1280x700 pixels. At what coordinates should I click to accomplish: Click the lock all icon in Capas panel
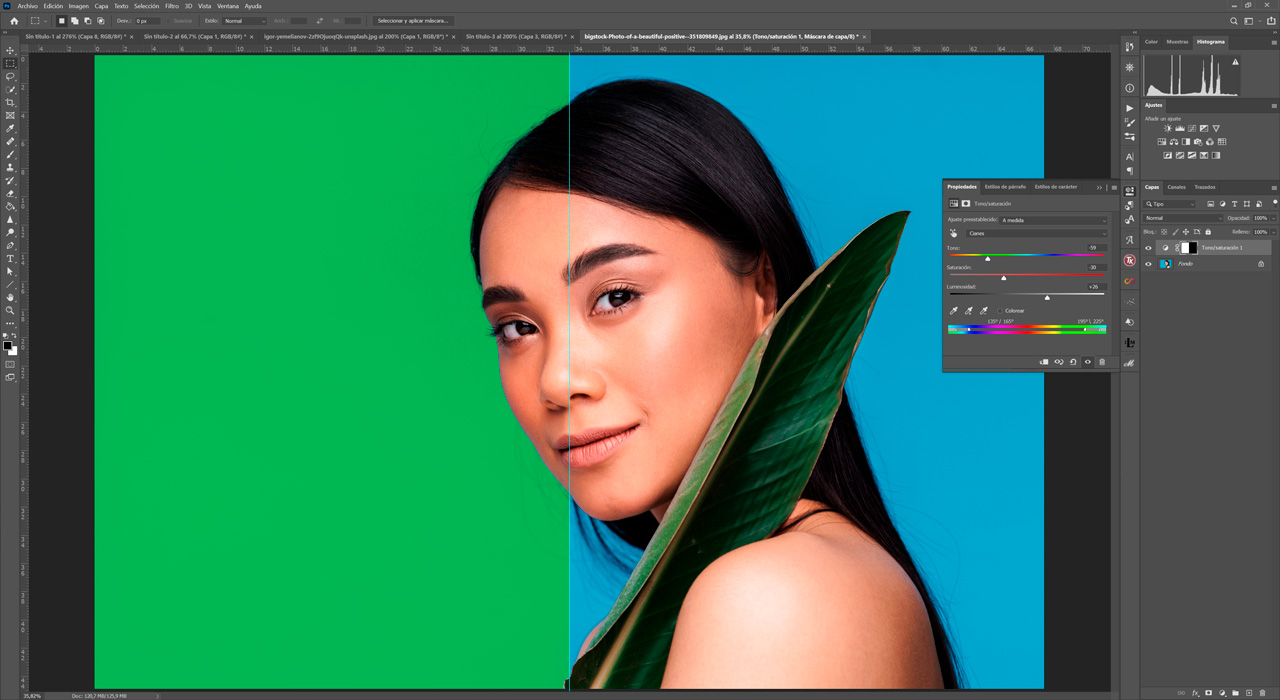coord(1209,232)
